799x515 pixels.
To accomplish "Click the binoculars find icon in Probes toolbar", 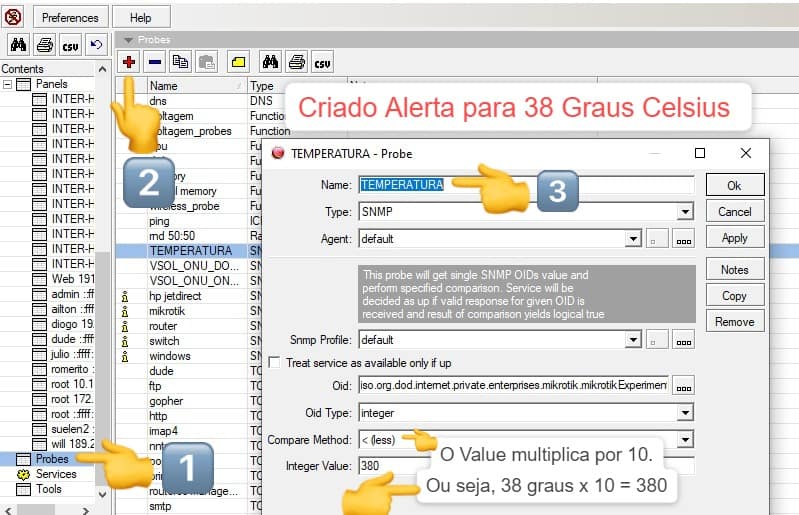I will point(270,62).
